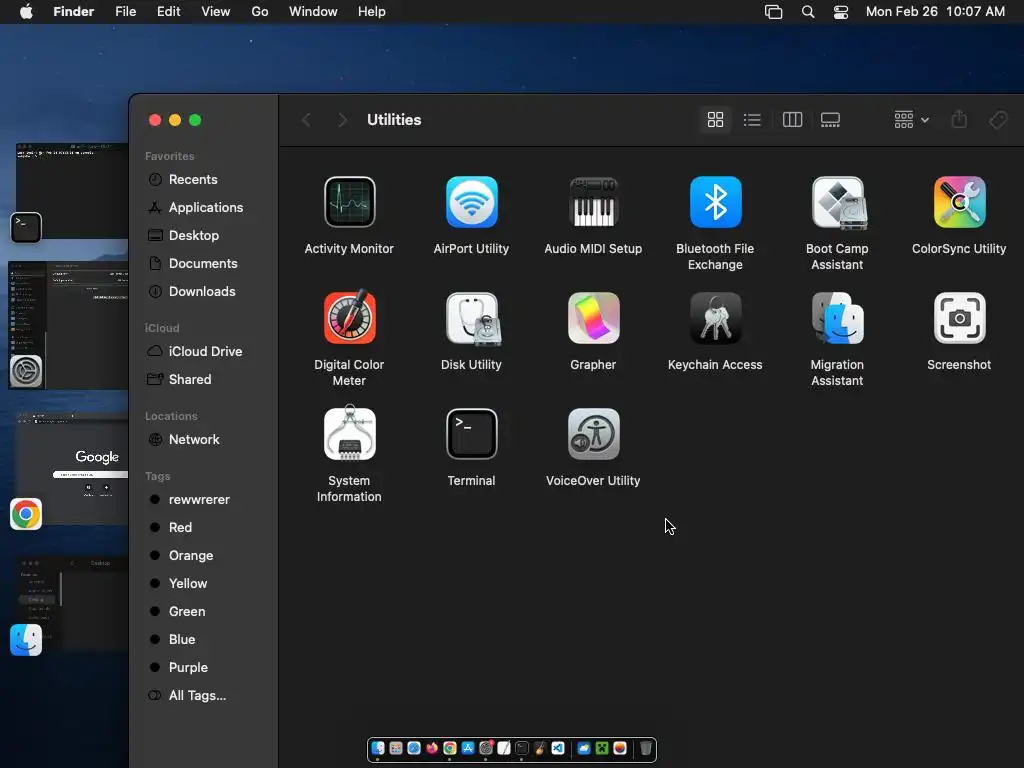Viewport: 1024px width, 768px height.
Task: Switch to column view in toolbar
Action: (792, 120)
